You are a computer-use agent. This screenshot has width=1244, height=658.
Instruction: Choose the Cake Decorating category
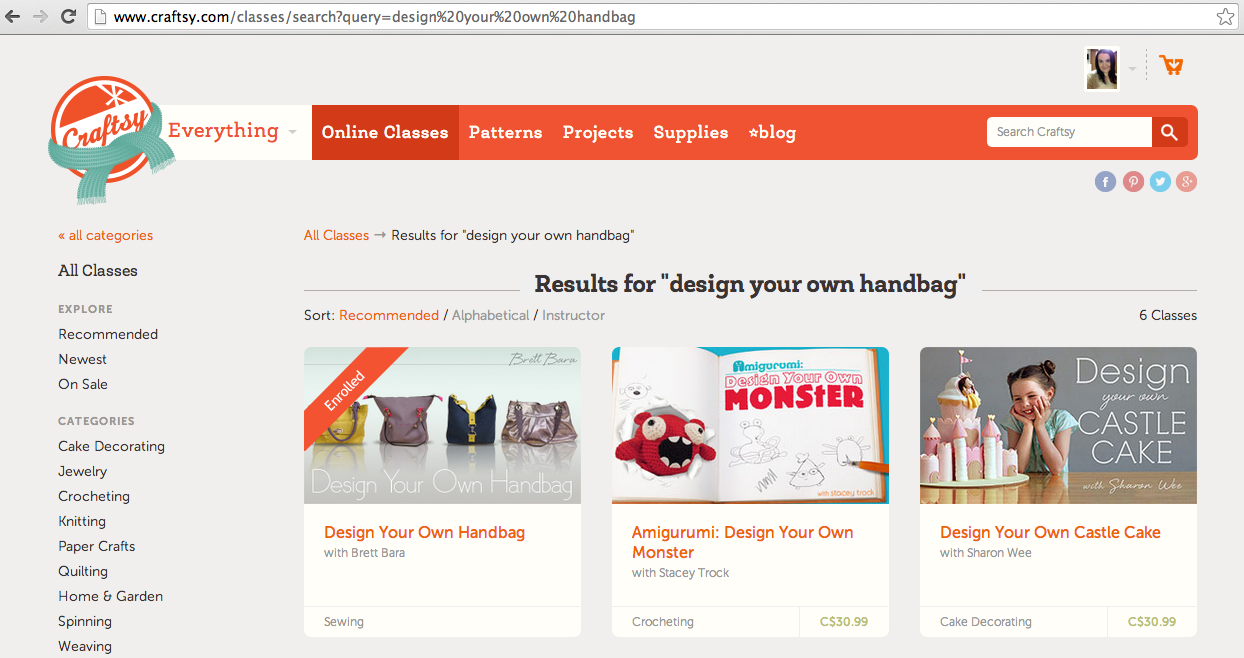[111, 446]
